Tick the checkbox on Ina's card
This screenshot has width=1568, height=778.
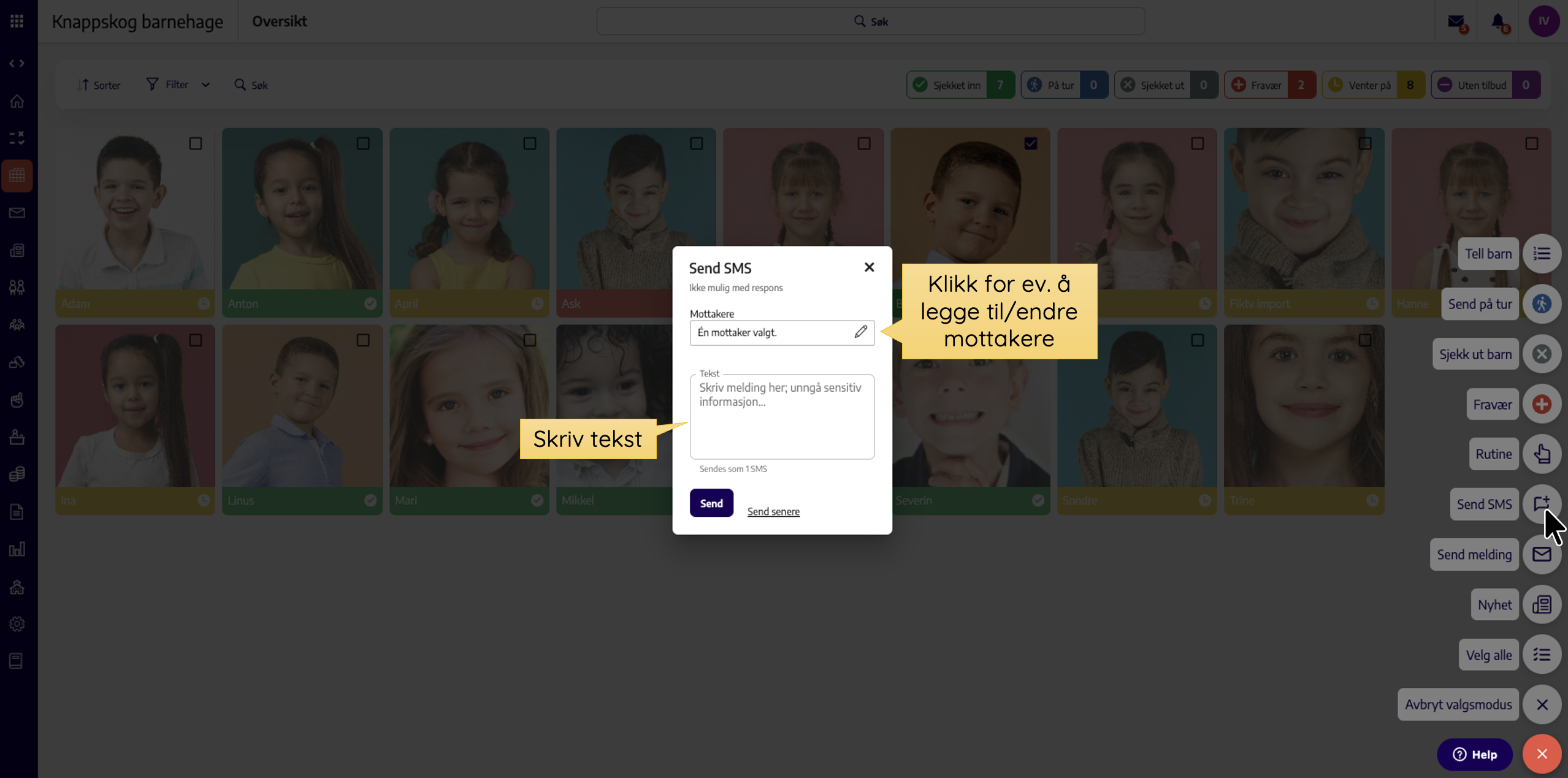click(x=196, y=340)
